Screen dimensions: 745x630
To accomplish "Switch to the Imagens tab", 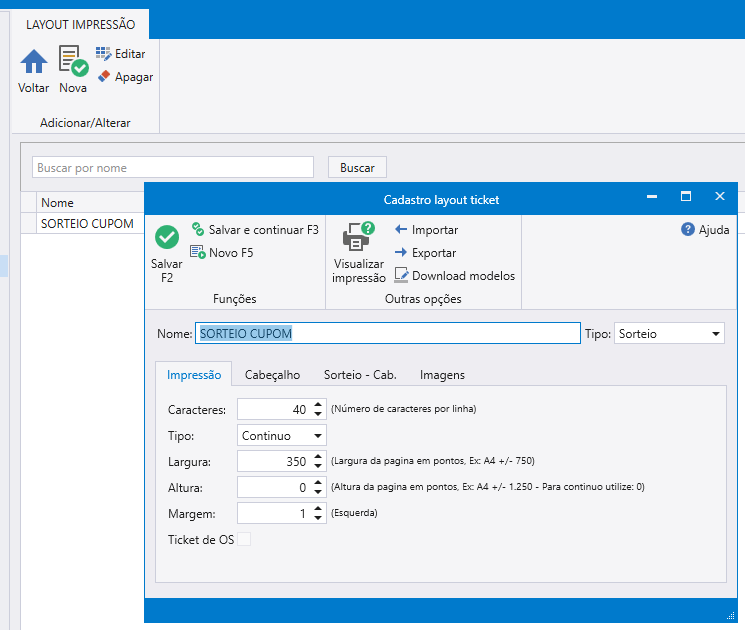I will pyautogui.click(x=441, y=375).
